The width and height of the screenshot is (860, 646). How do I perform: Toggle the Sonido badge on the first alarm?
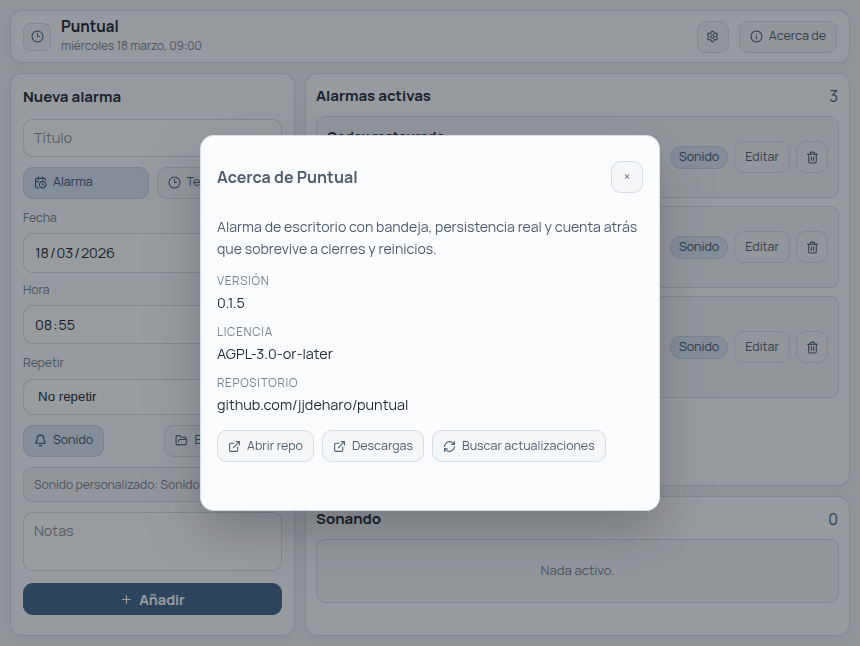(699, 157)
